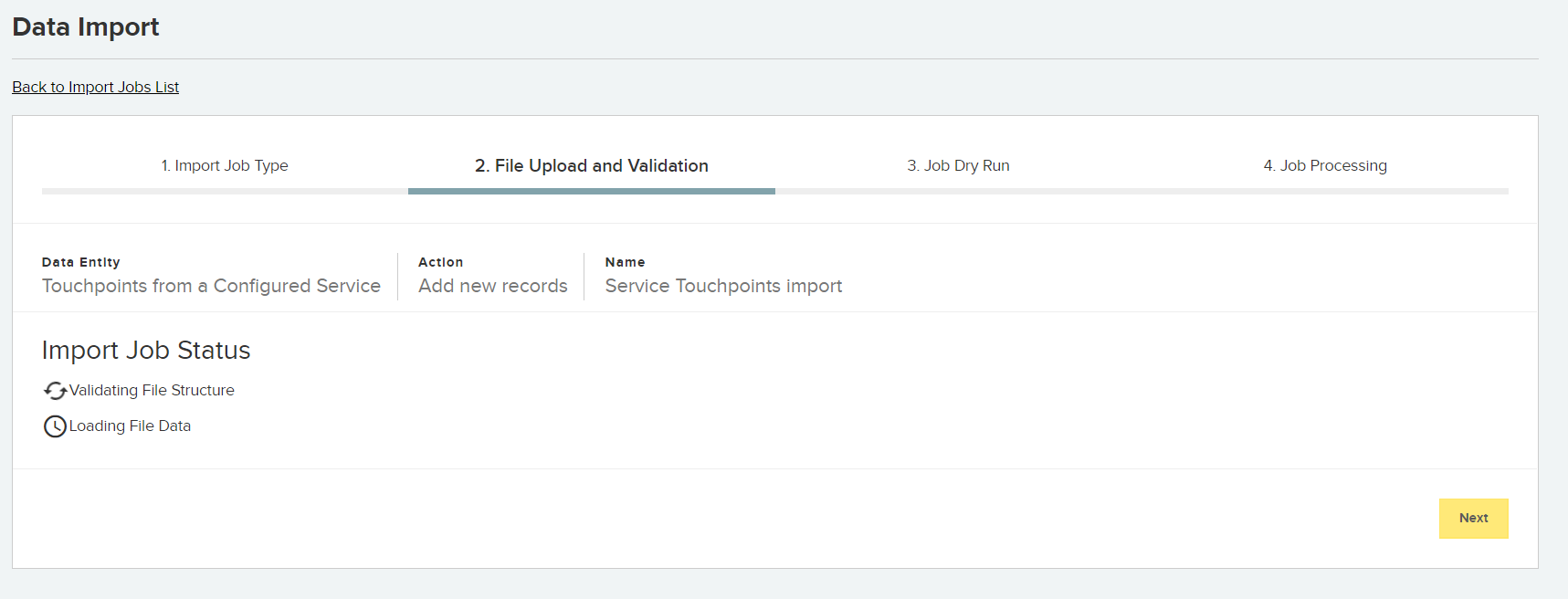This screenshot has width=1568, height=599.
Task: Click the Import Job Status heading
Action: coord(146,350)
